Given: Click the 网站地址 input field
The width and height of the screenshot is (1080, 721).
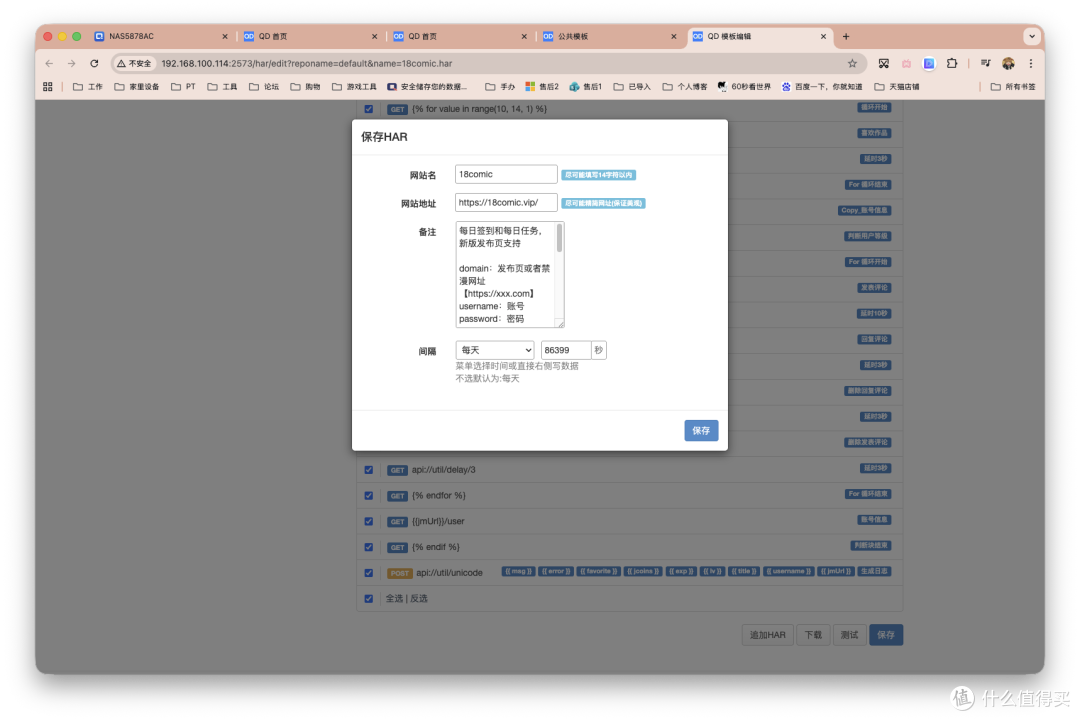Looking at the screenshot, I should (506, 202).
